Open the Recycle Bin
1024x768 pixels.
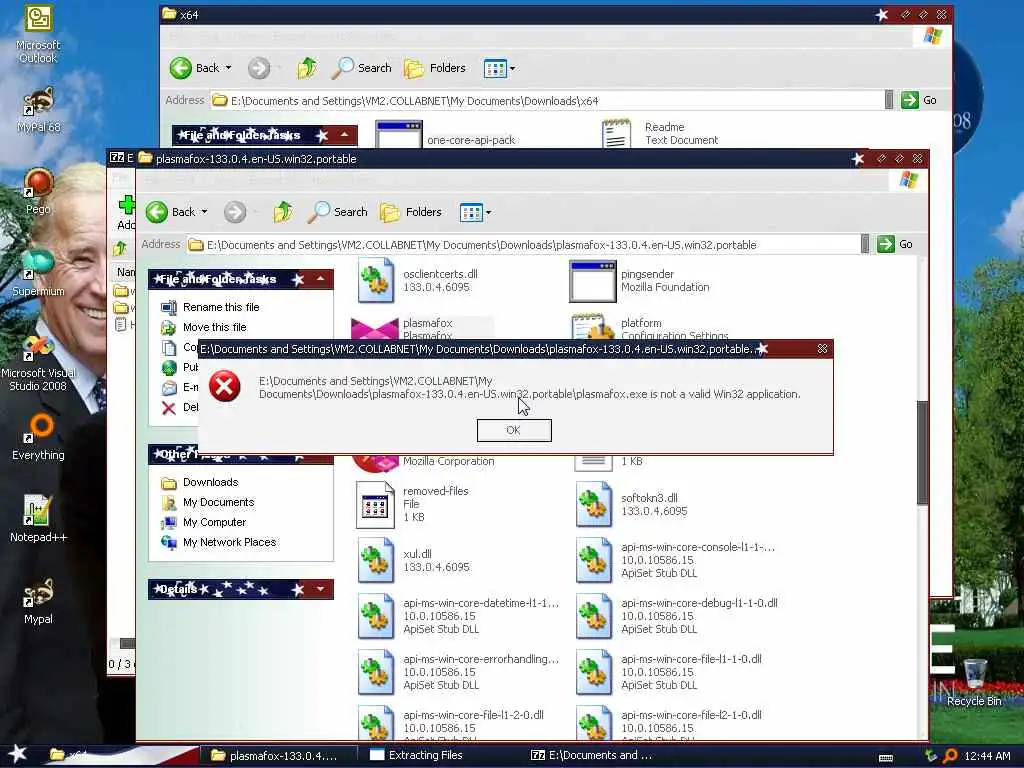974,682
